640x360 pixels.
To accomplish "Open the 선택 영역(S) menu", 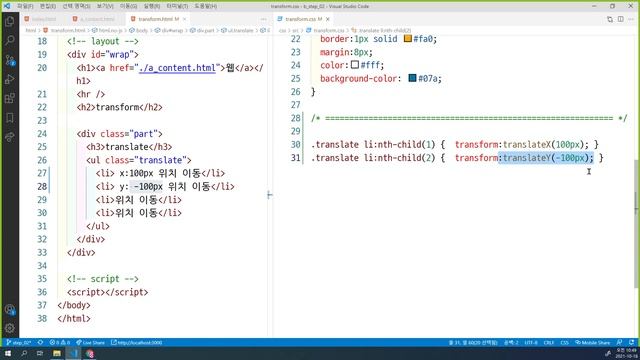I will point(76,6).
